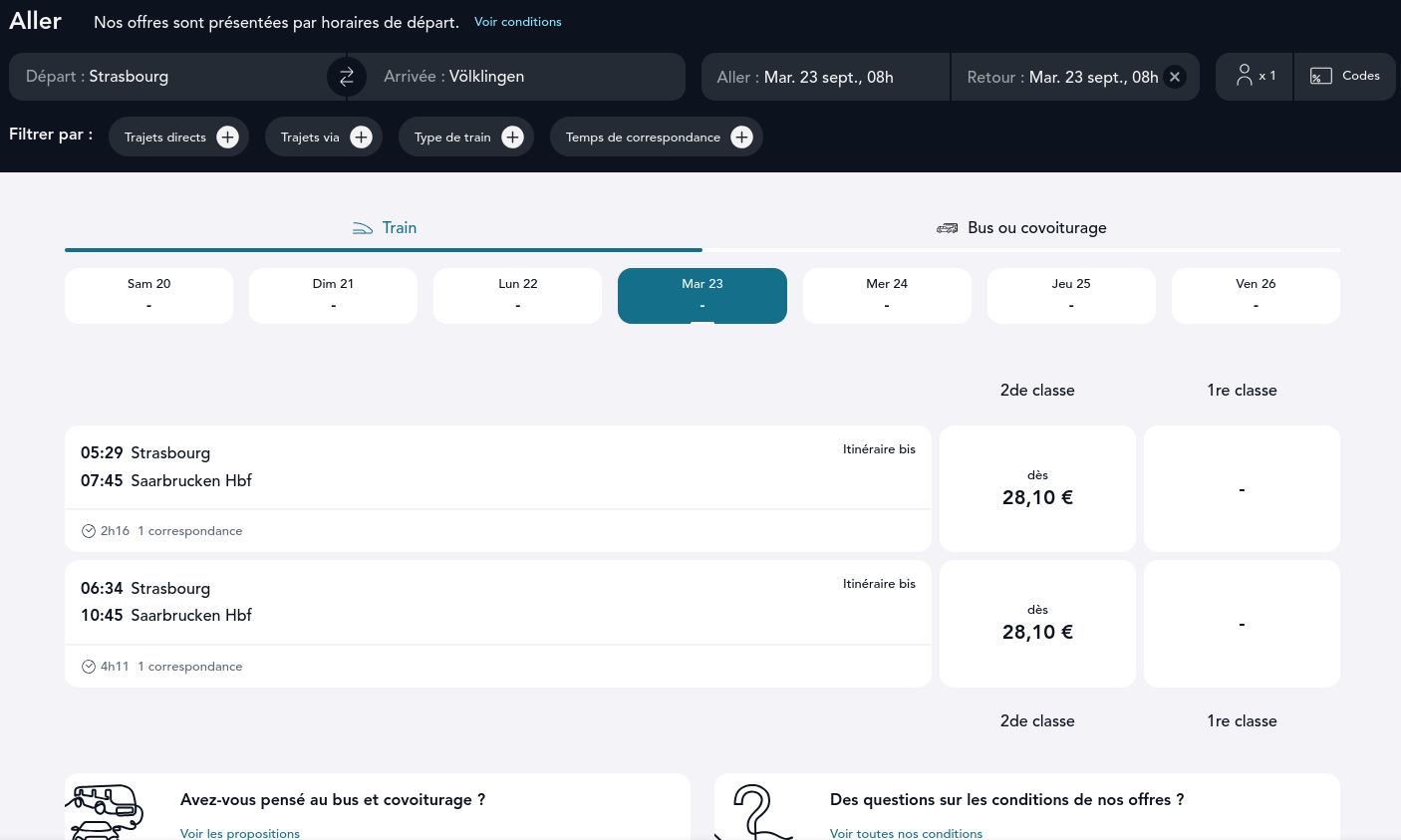Image resolution: width=1401 pixels, height=840 pixels.
Task: Open passenger count selector
Action: pyautogui.click(x=1255, y=76)
